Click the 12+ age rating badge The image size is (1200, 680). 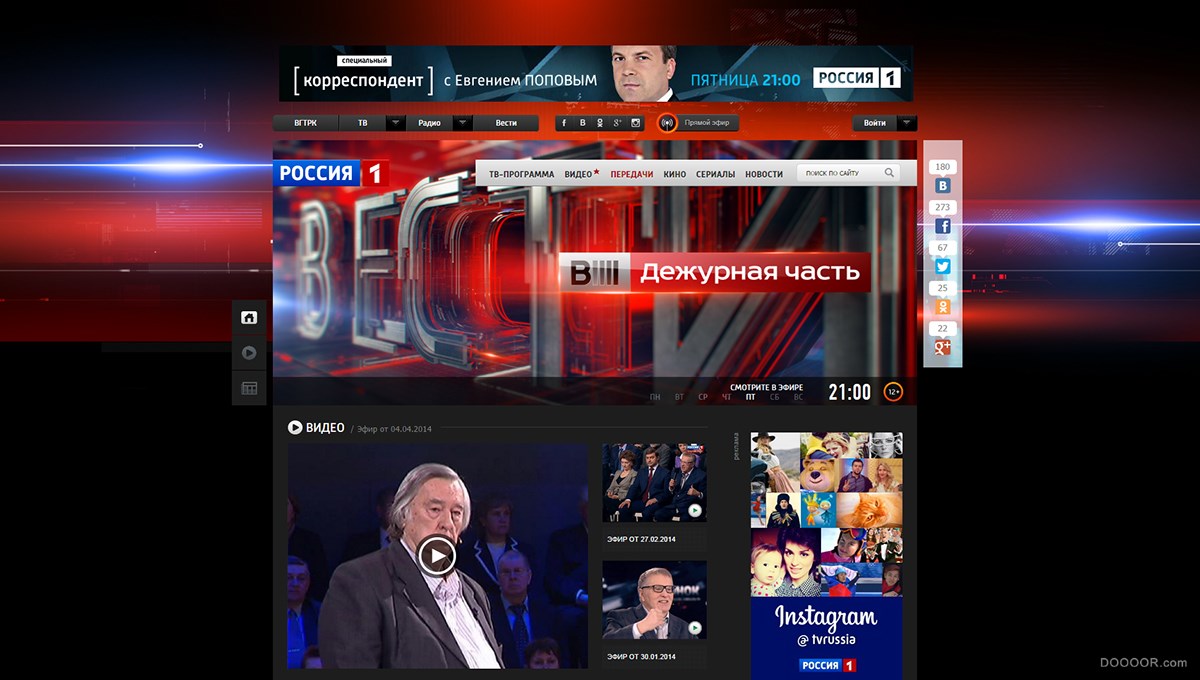[893, 392]
